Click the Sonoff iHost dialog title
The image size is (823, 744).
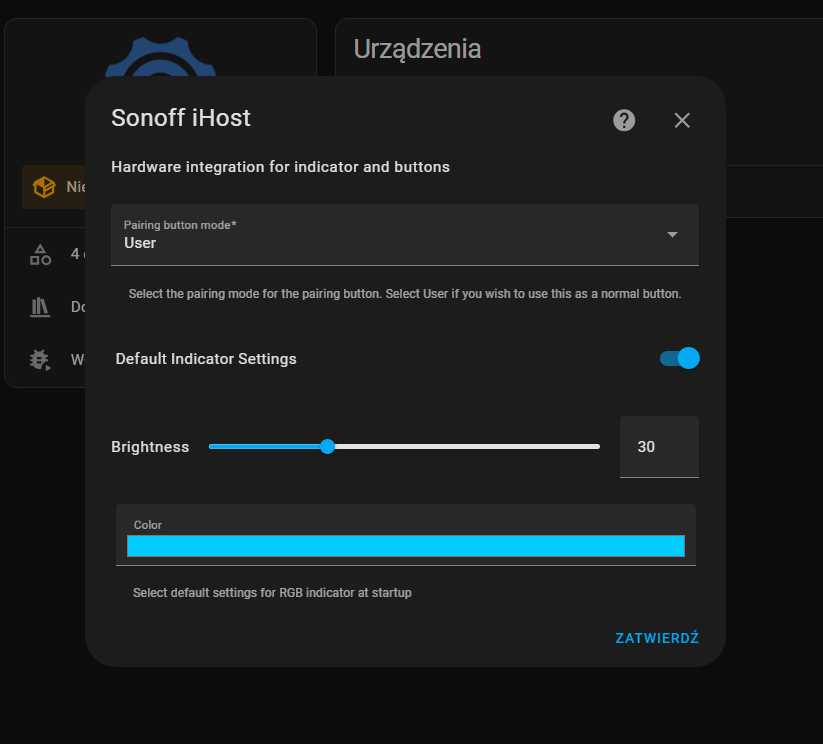pos(181,118)
